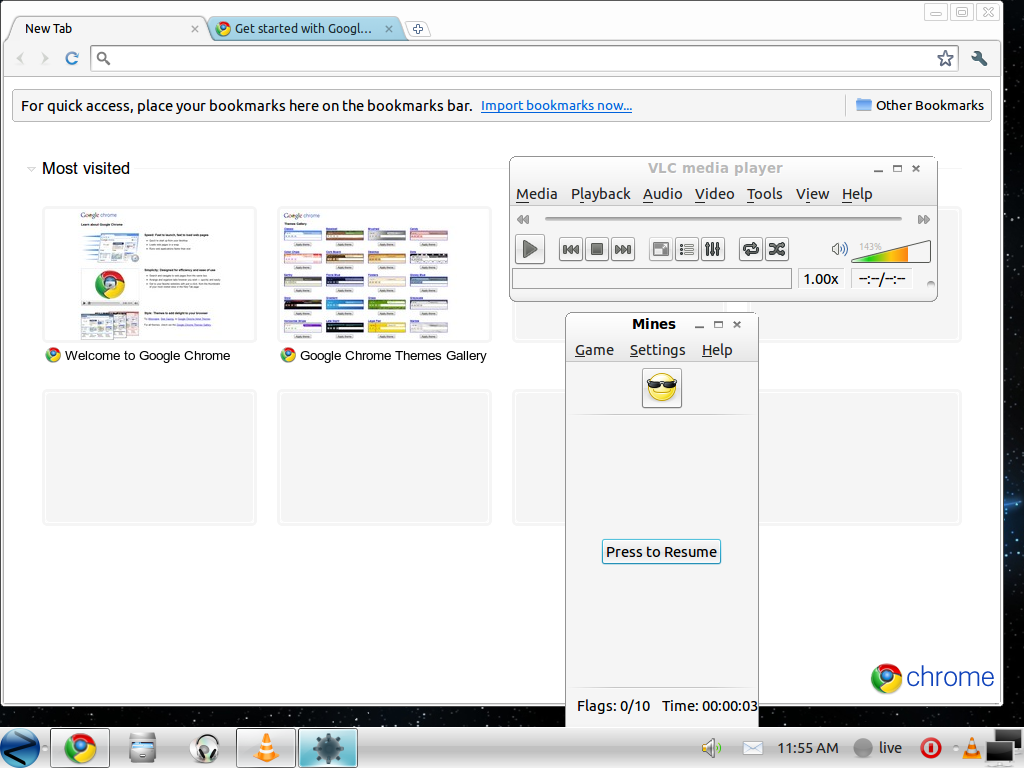
Task: Click Mines Flags 0/10 status text
Action: (x=613, y=706)
